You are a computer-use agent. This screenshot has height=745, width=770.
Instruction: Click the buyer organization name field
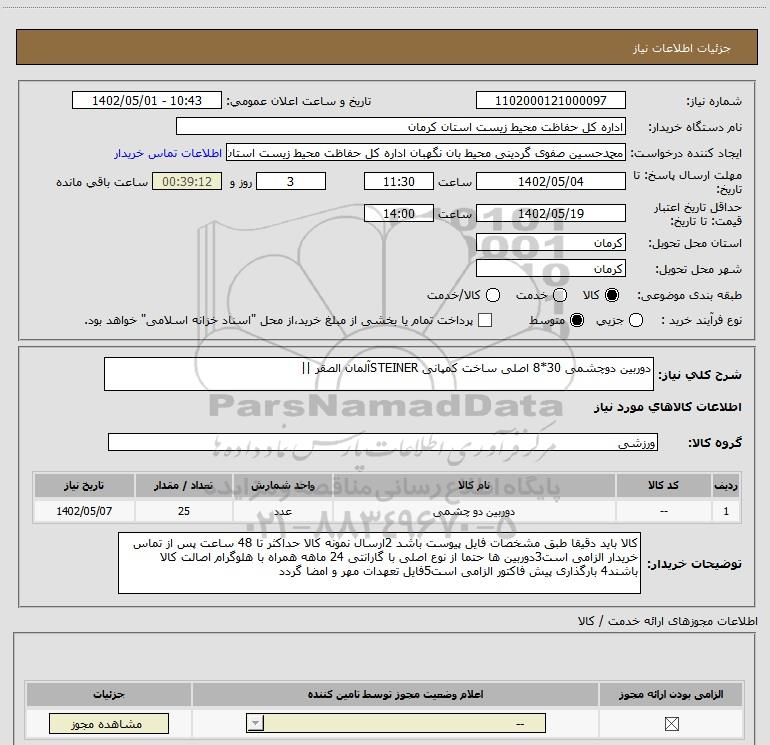coord(401,126)
